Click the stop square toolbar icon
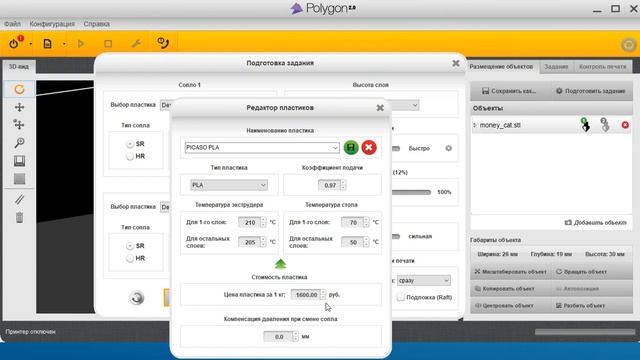 [108, 43]
